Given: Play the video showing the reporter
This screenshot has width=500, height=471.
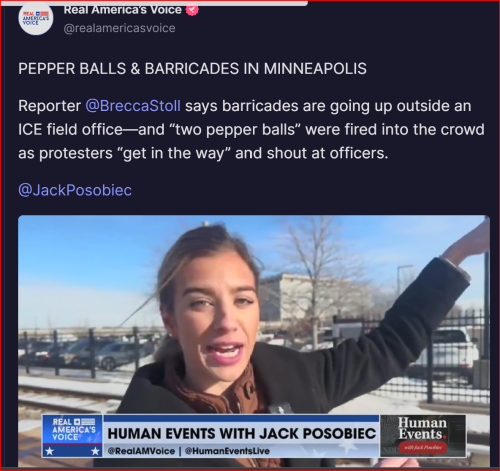Looking at the screenshot, I should 254,341.
